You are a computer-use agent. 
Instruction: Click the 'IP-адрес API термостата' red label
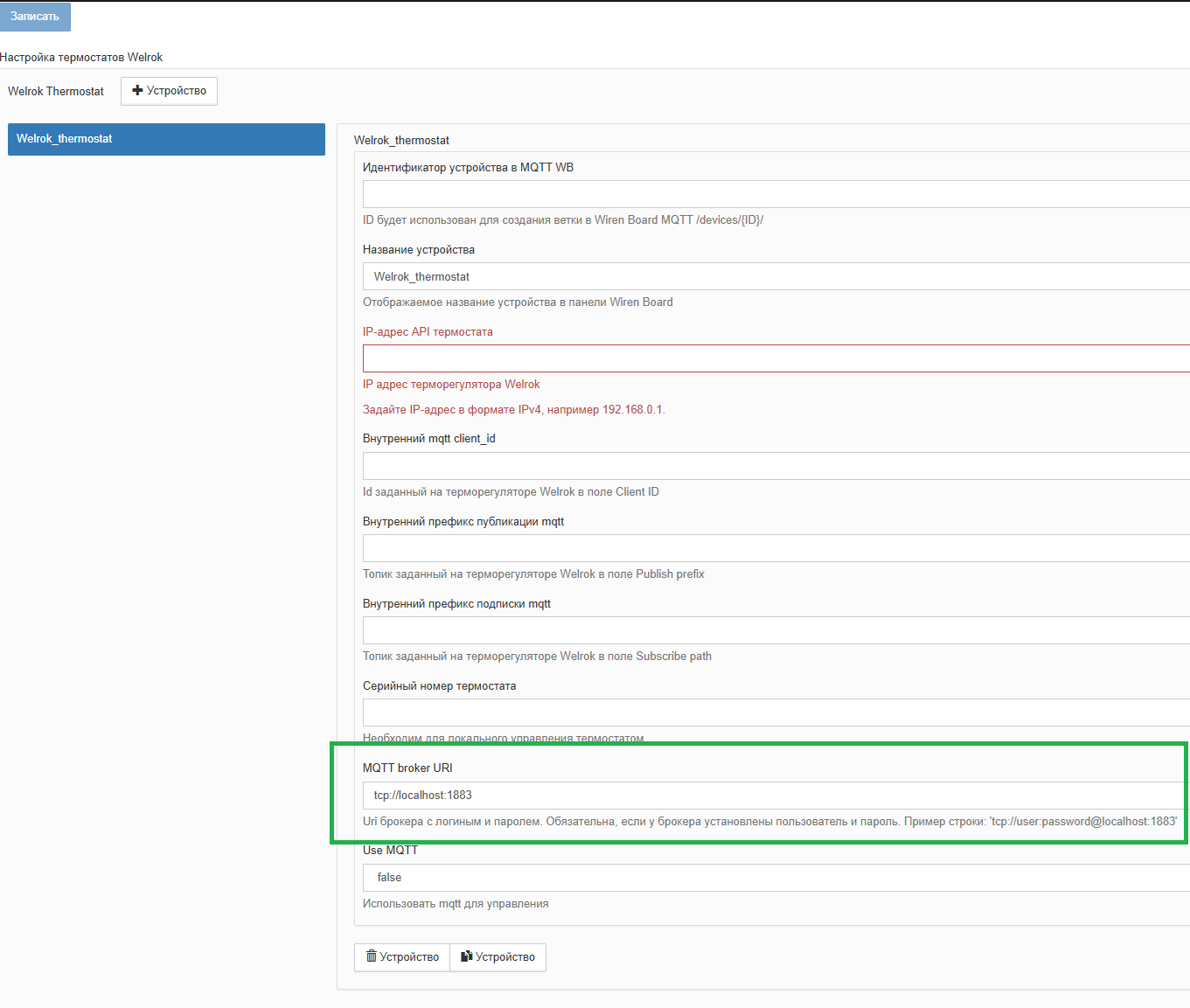coord(428,332)
